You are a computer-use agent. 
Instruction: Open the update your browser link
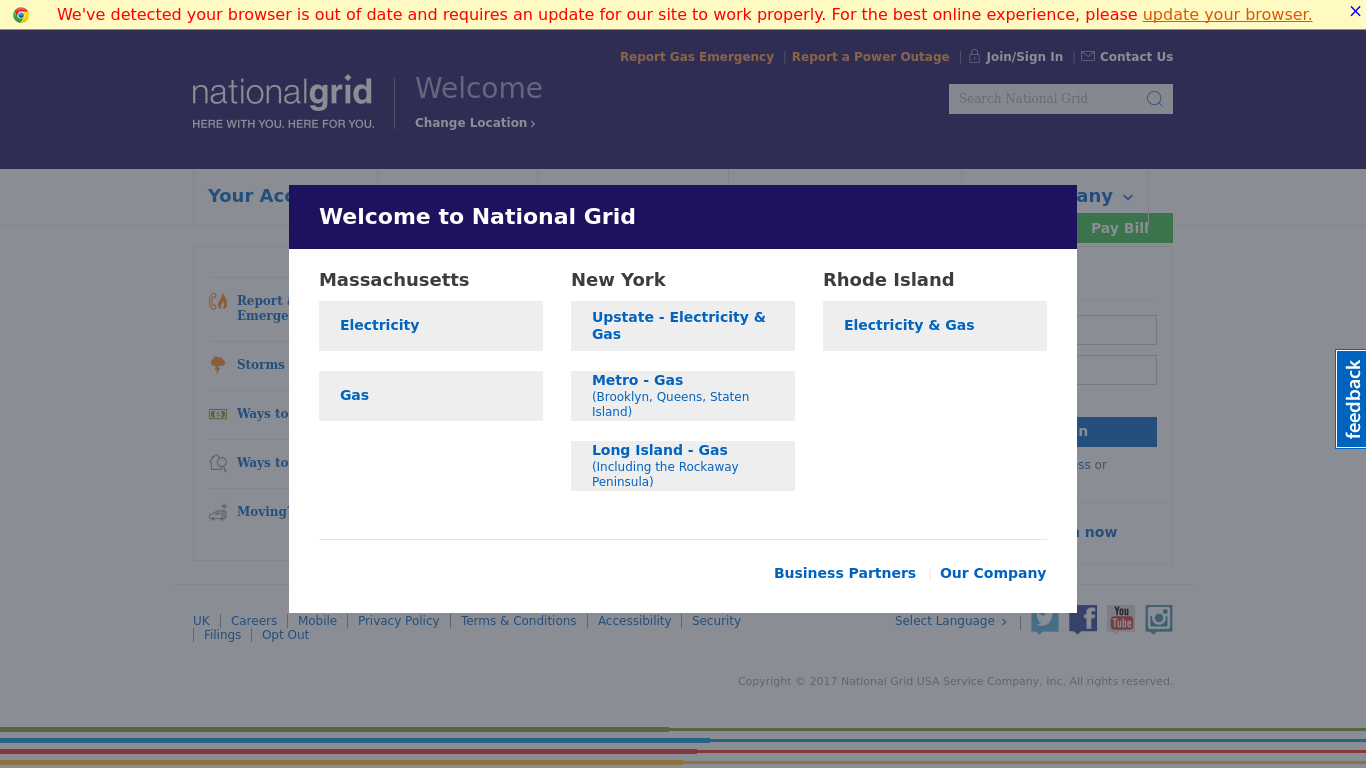click(x=1227, y=14)
